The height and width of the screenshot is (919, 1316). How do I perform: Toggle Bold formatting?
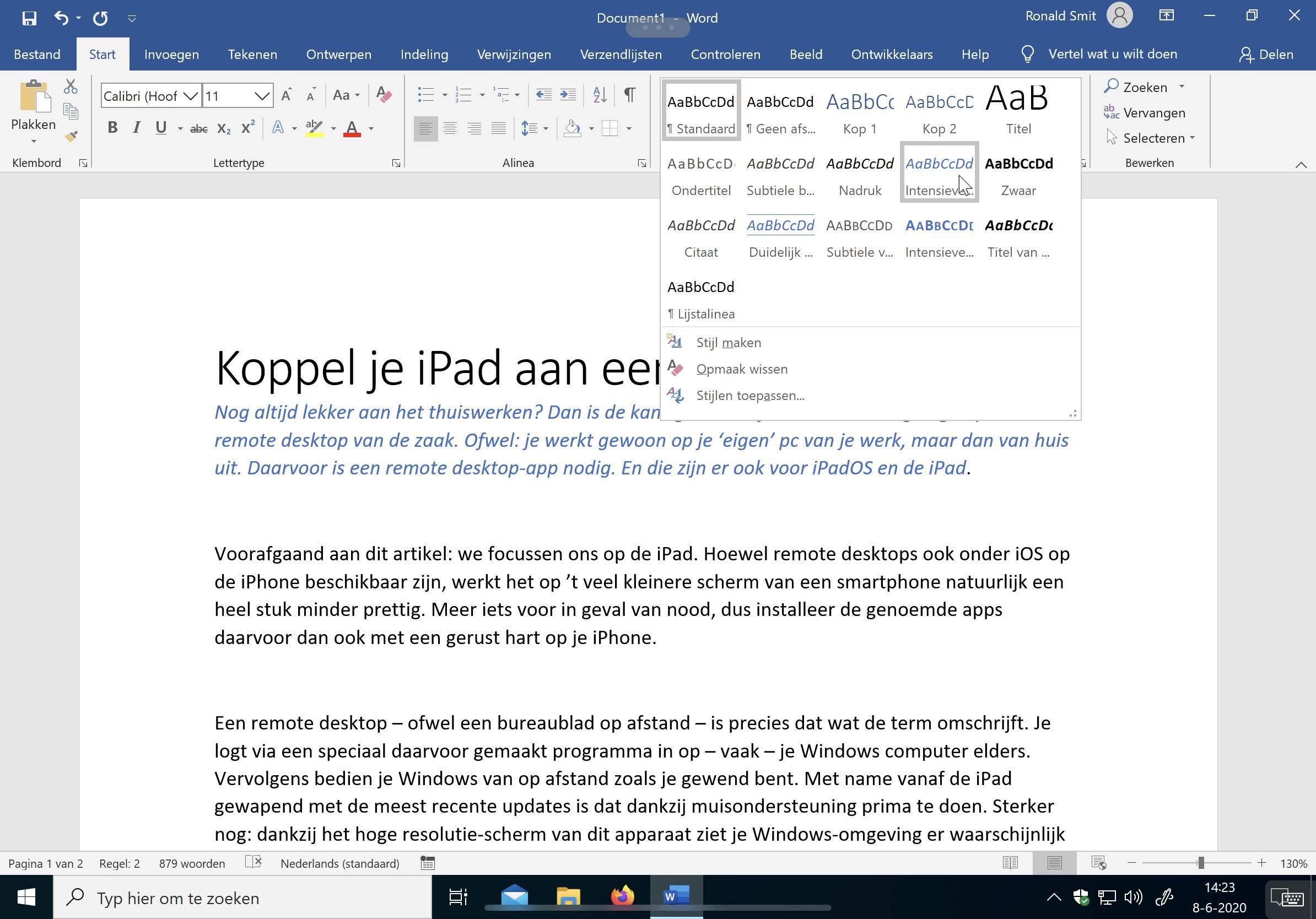(x=112, y=128)
